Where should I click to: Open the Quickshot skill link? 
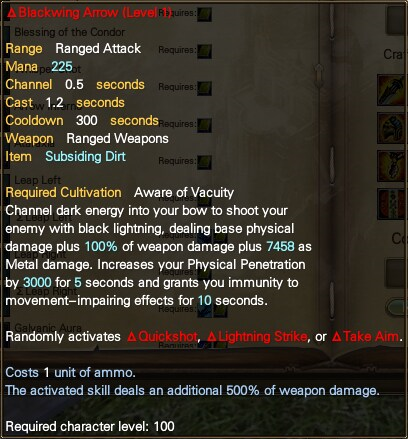tap(163, 337)
